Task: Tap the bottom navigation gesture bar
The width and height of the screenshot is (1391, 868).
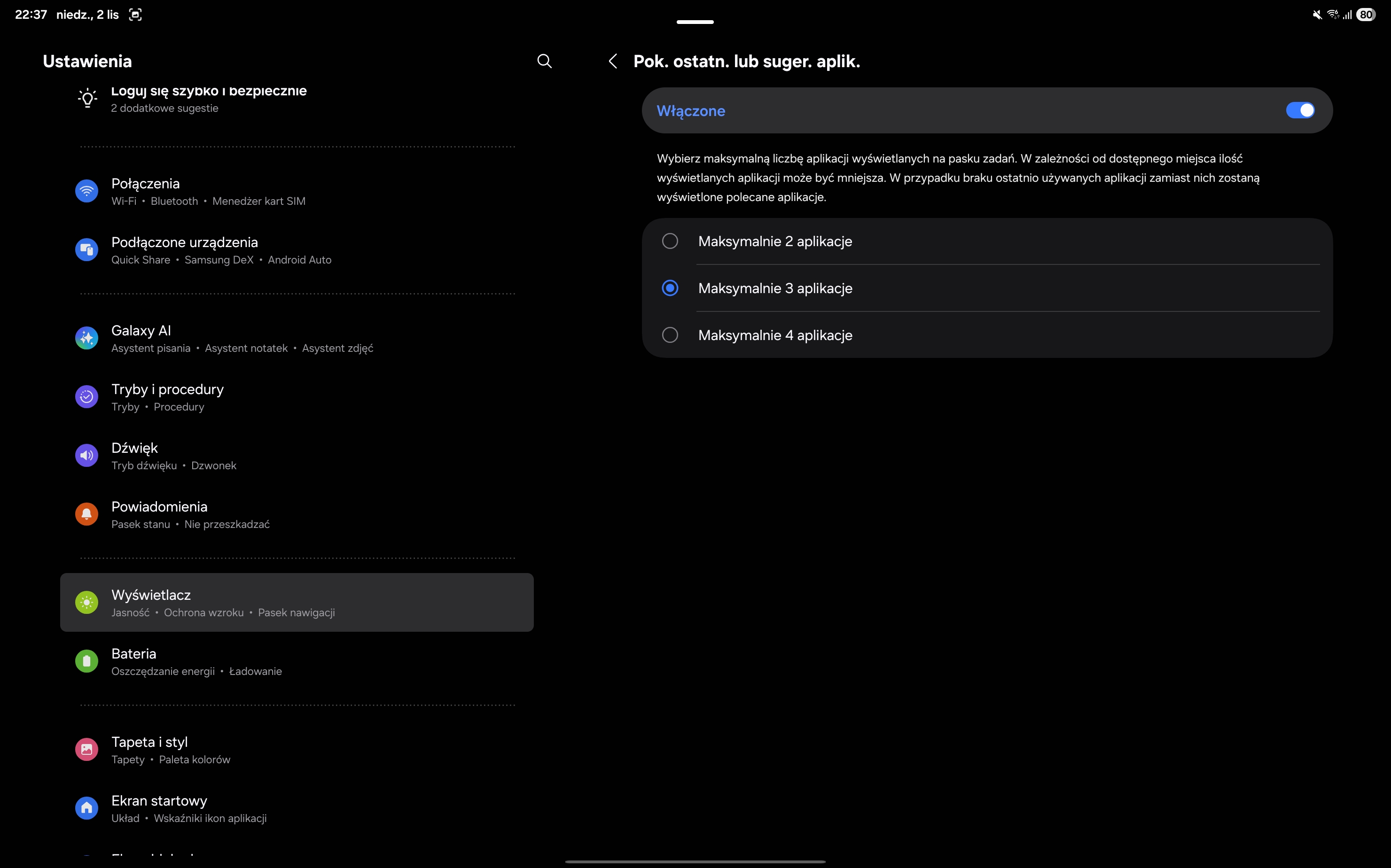Action: point(695,861)
